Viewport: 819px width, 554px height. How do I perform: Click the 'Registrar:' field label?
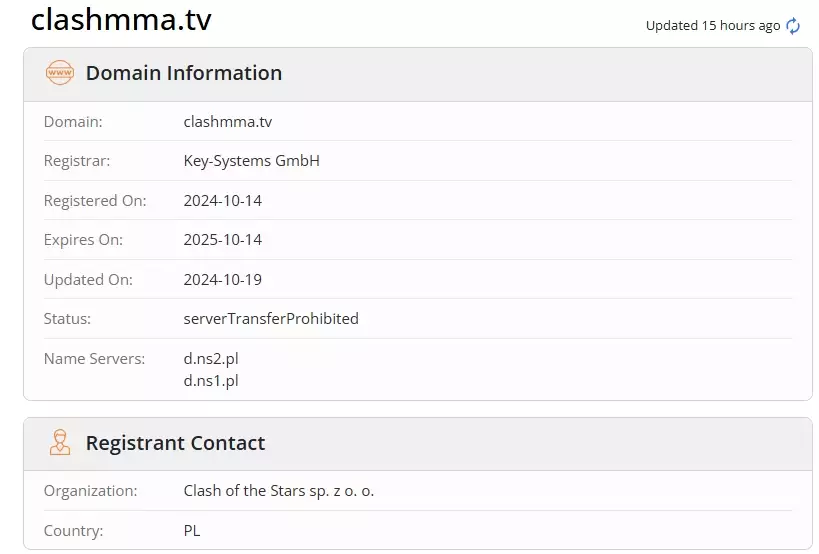pos(77,161)
